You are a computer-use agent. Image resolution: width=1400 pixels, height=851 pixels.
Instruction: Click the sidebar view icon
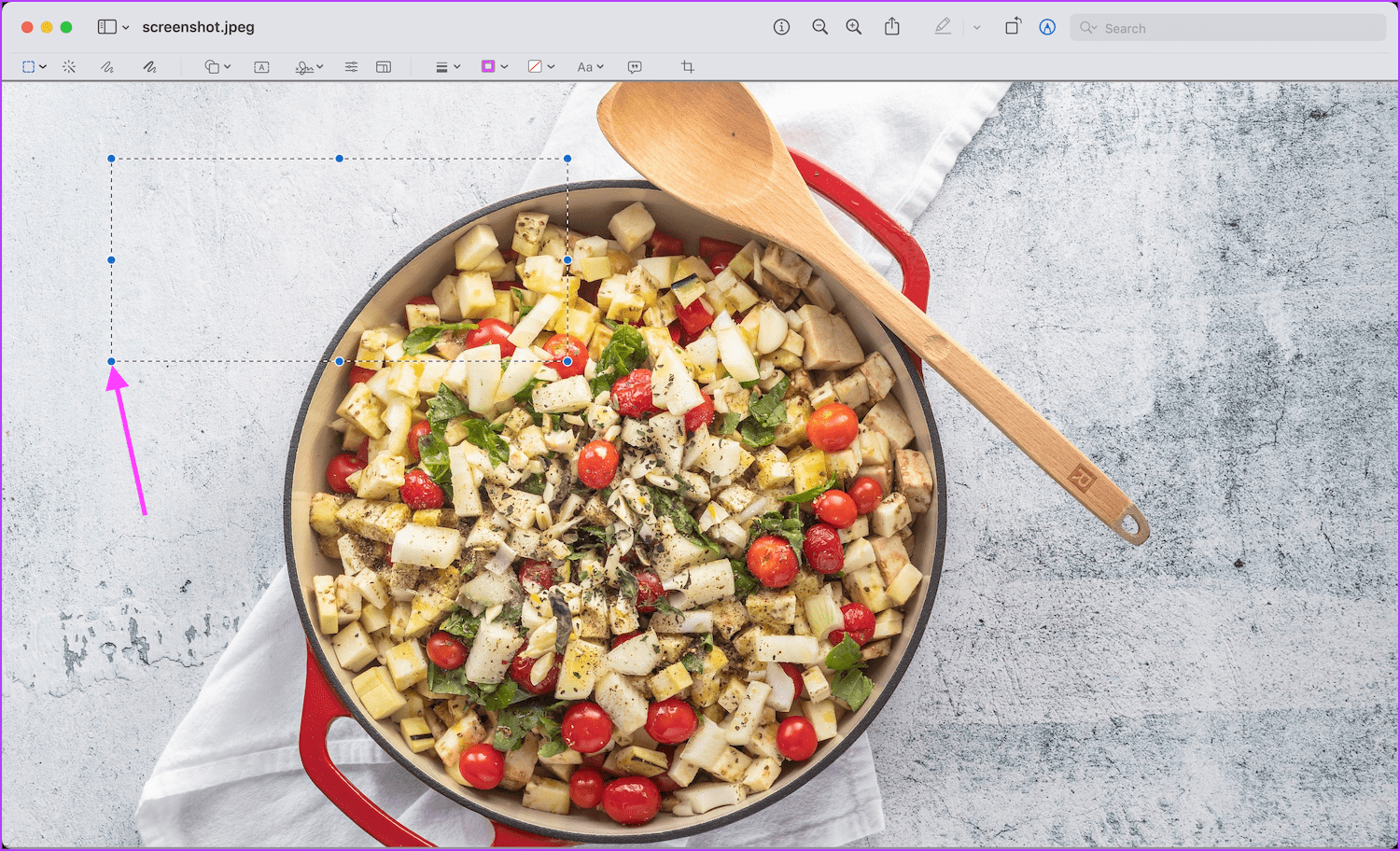point(107,27)
